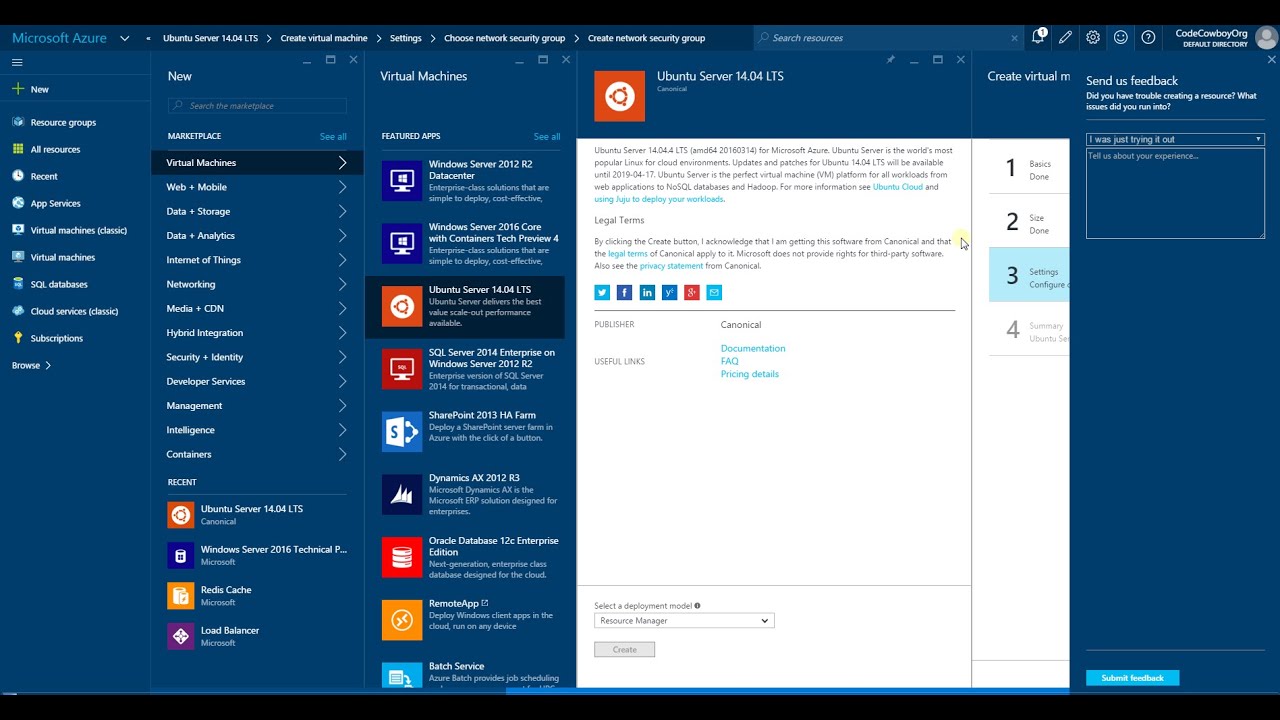Click the Subscriptions key icon
Viewport: 1280px width, 720px height.
[18, 338]
